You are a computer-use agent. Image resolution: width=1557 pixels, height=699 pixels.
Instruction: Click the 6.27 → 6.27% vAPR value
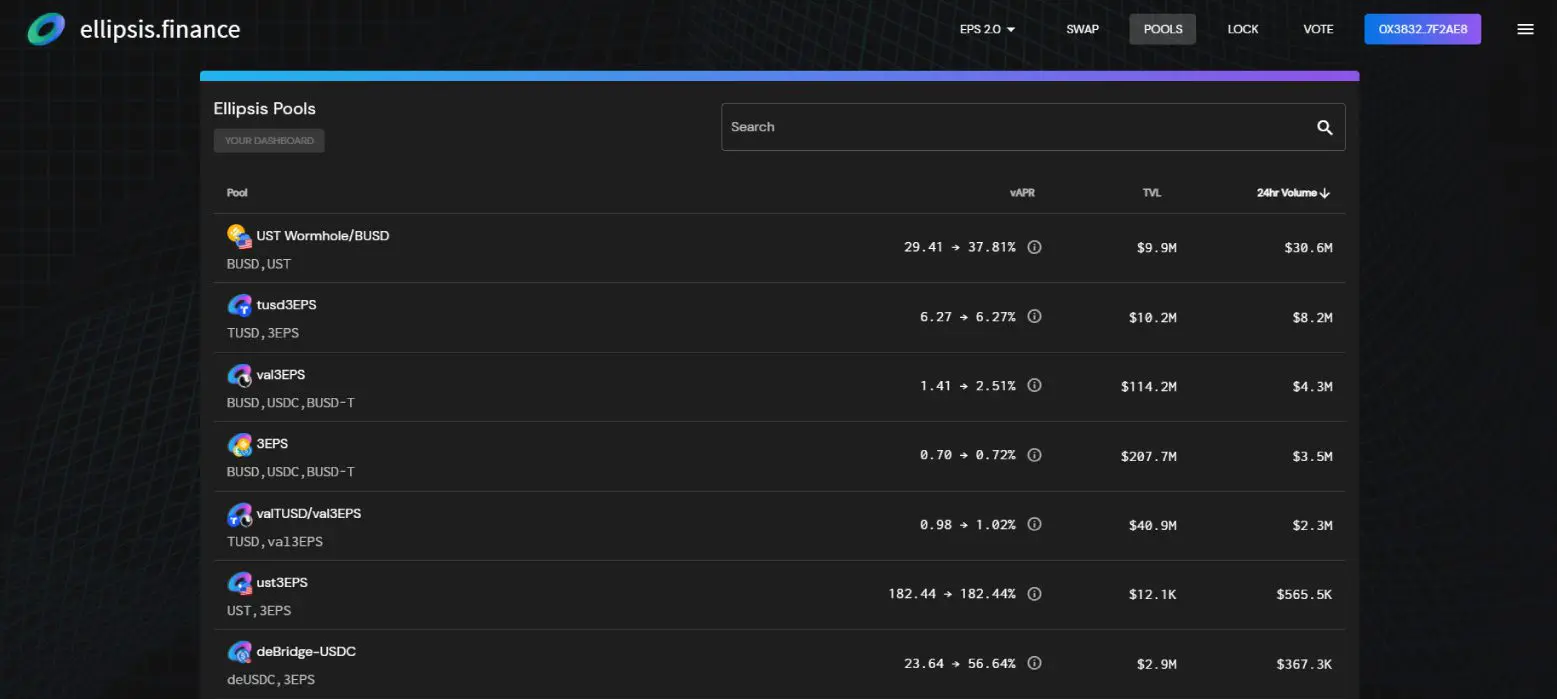(x=968, y=316)
